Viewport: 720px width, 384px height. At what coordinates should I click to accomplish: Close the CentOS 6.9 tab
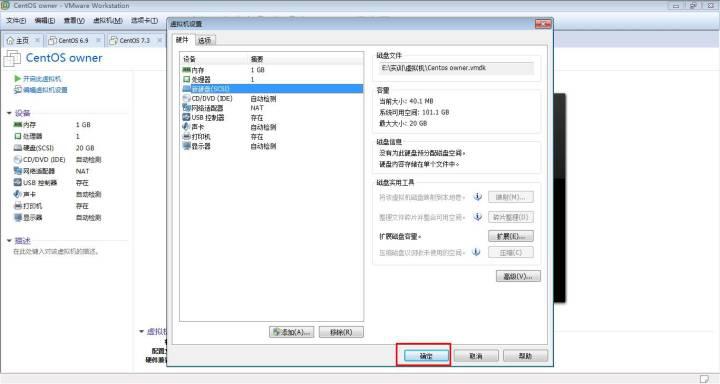click(x=98, y=40)
